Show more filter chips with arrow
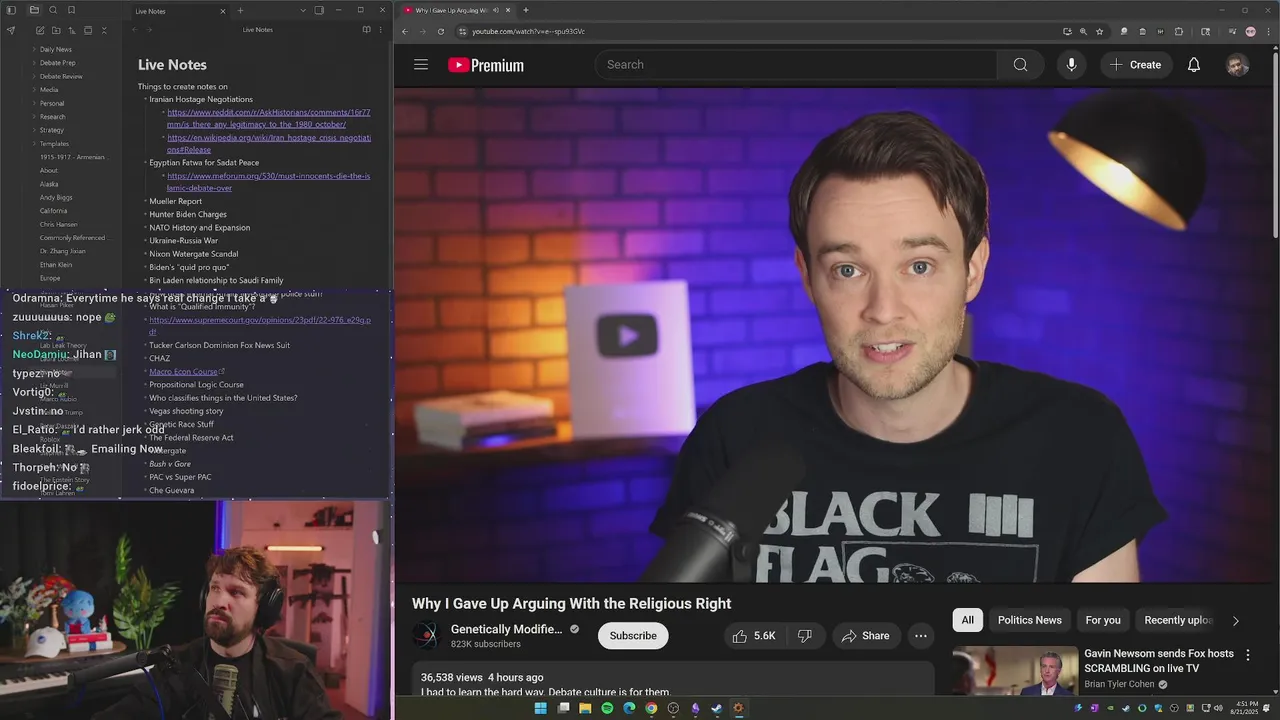Viewport: 1280px width, 720px height. tap(1235, 621)
